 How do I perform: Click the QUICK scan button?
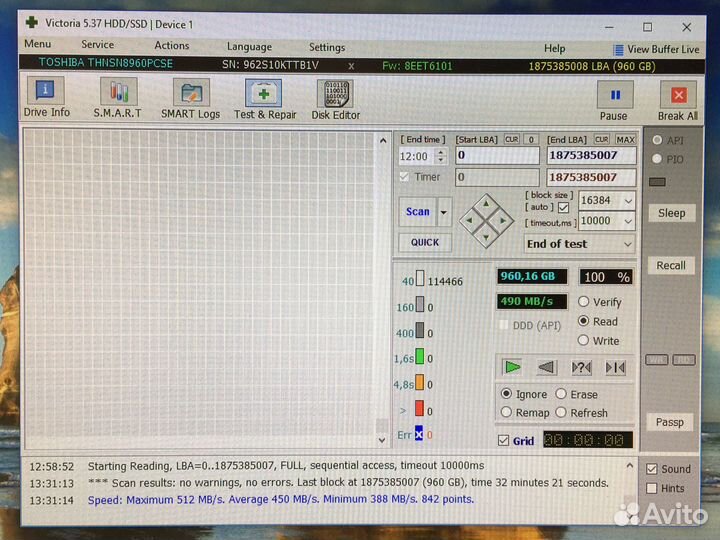424,242
